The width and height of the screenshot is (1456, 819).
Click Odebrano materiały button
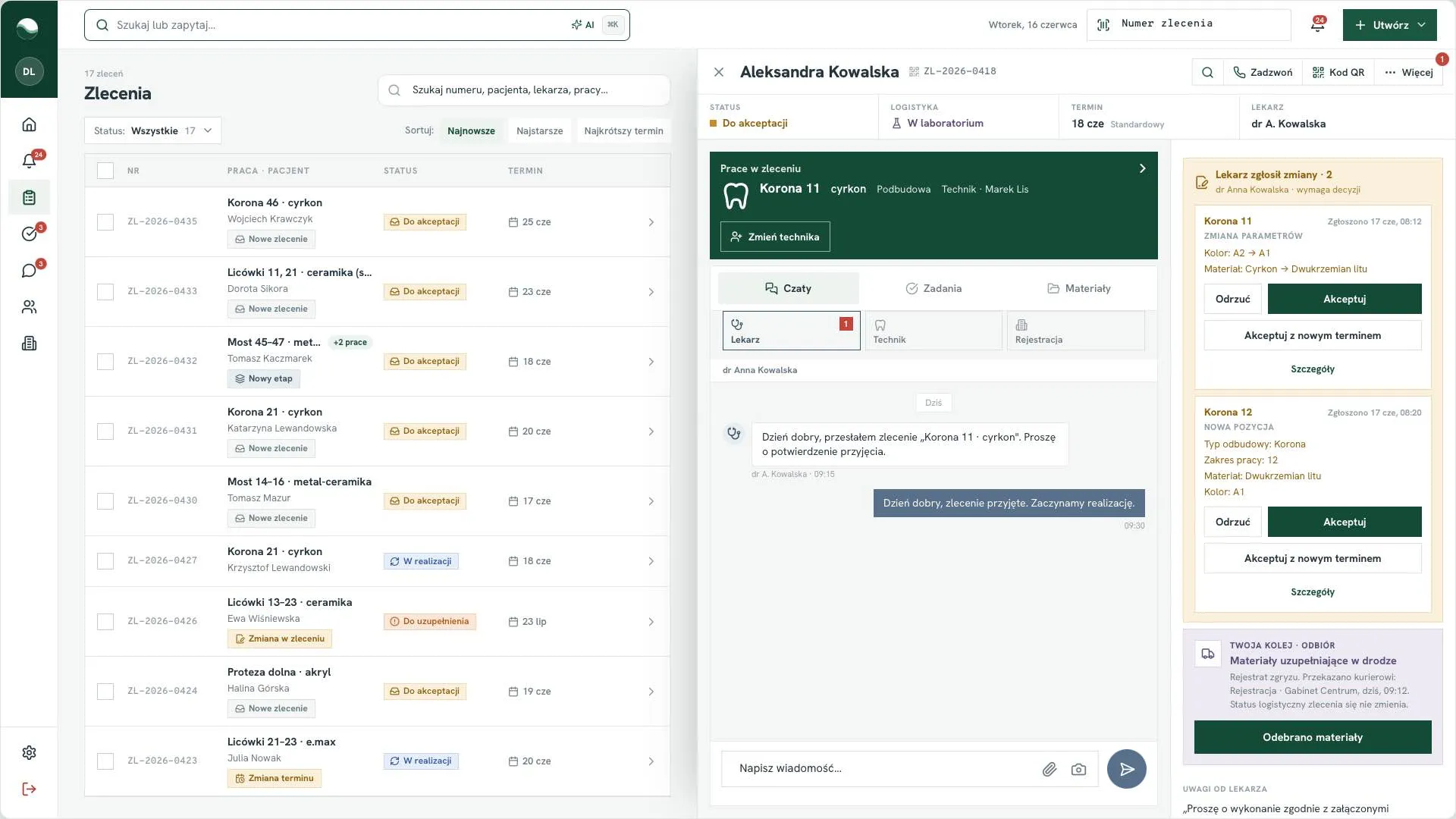pyautogui.click(x=1313, y=737)
